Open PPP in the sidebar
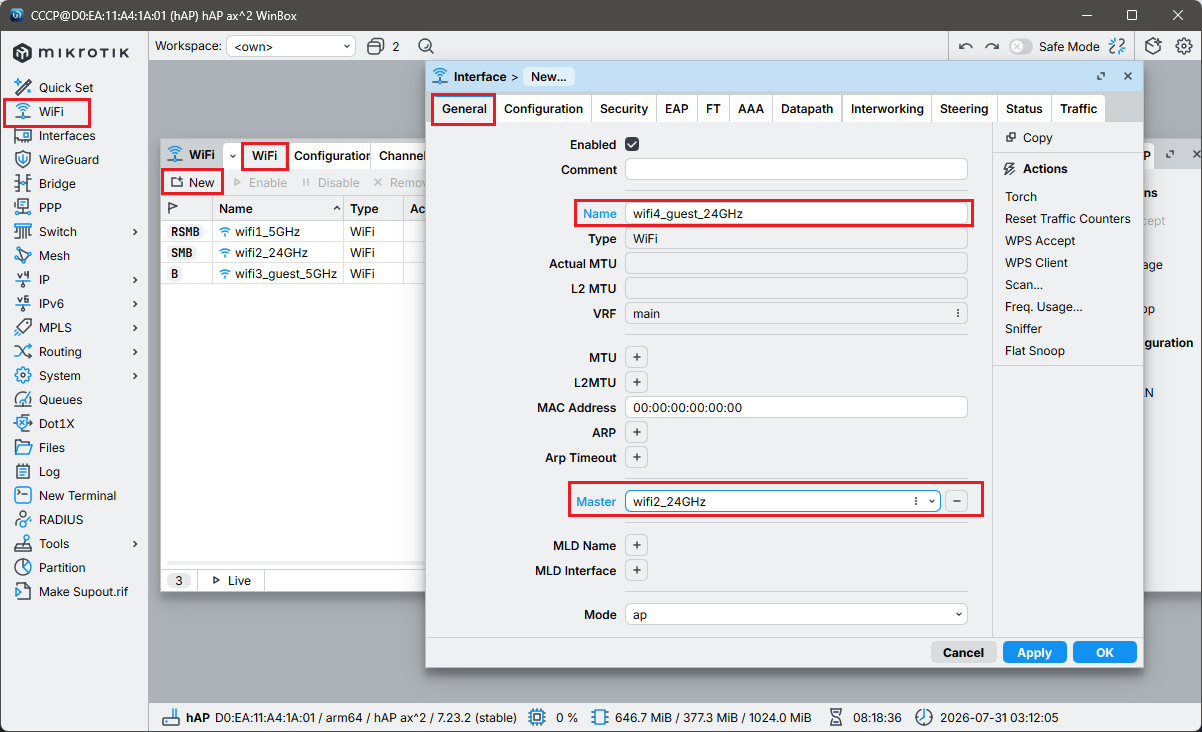The width and height of the screenshot is (1202, 732). click(50, 207)
